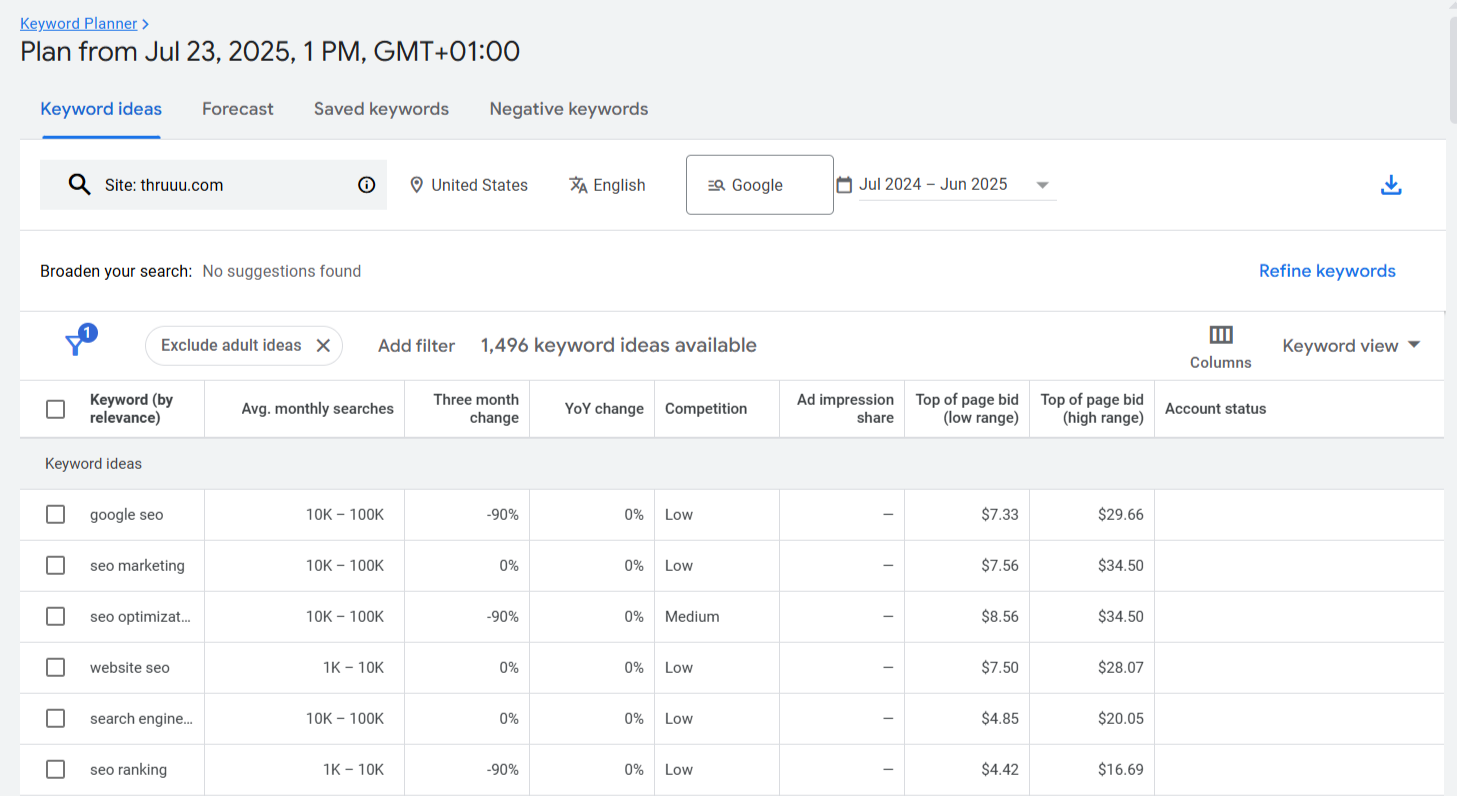The width and height of the screenshot is (1457, 796).
Task: Click the website seo keyword
Action: pos(130,668)
